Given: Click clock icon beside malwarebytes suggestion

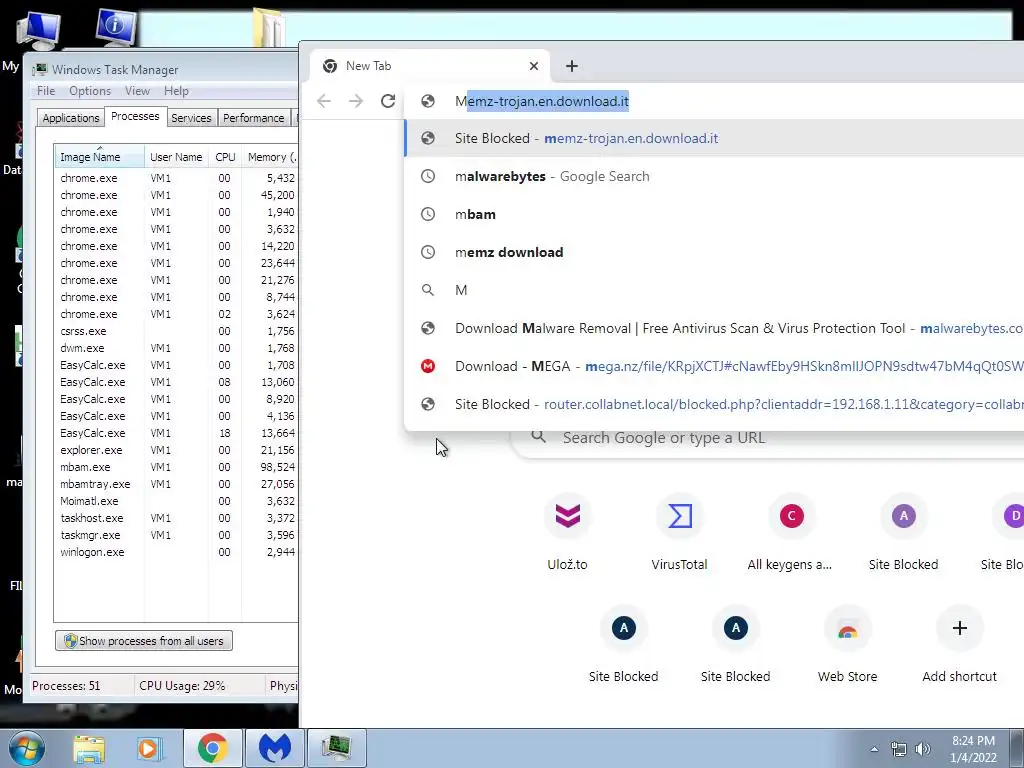Looking at the screenshot, I should 428,176.
